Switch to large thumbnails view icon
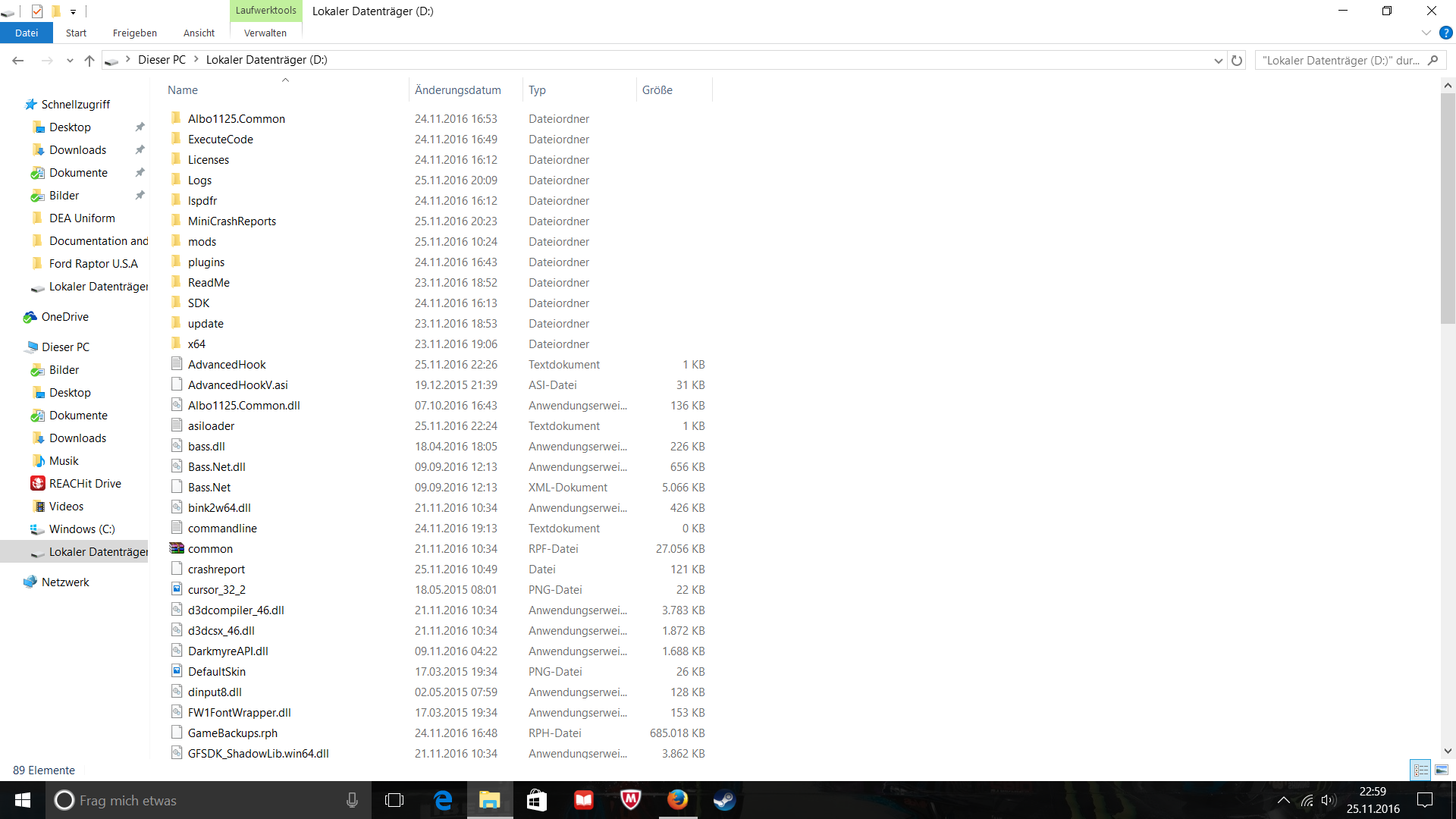This screenshot has width=1456, height=819. pyautogui.click(x=1442, y=770)
